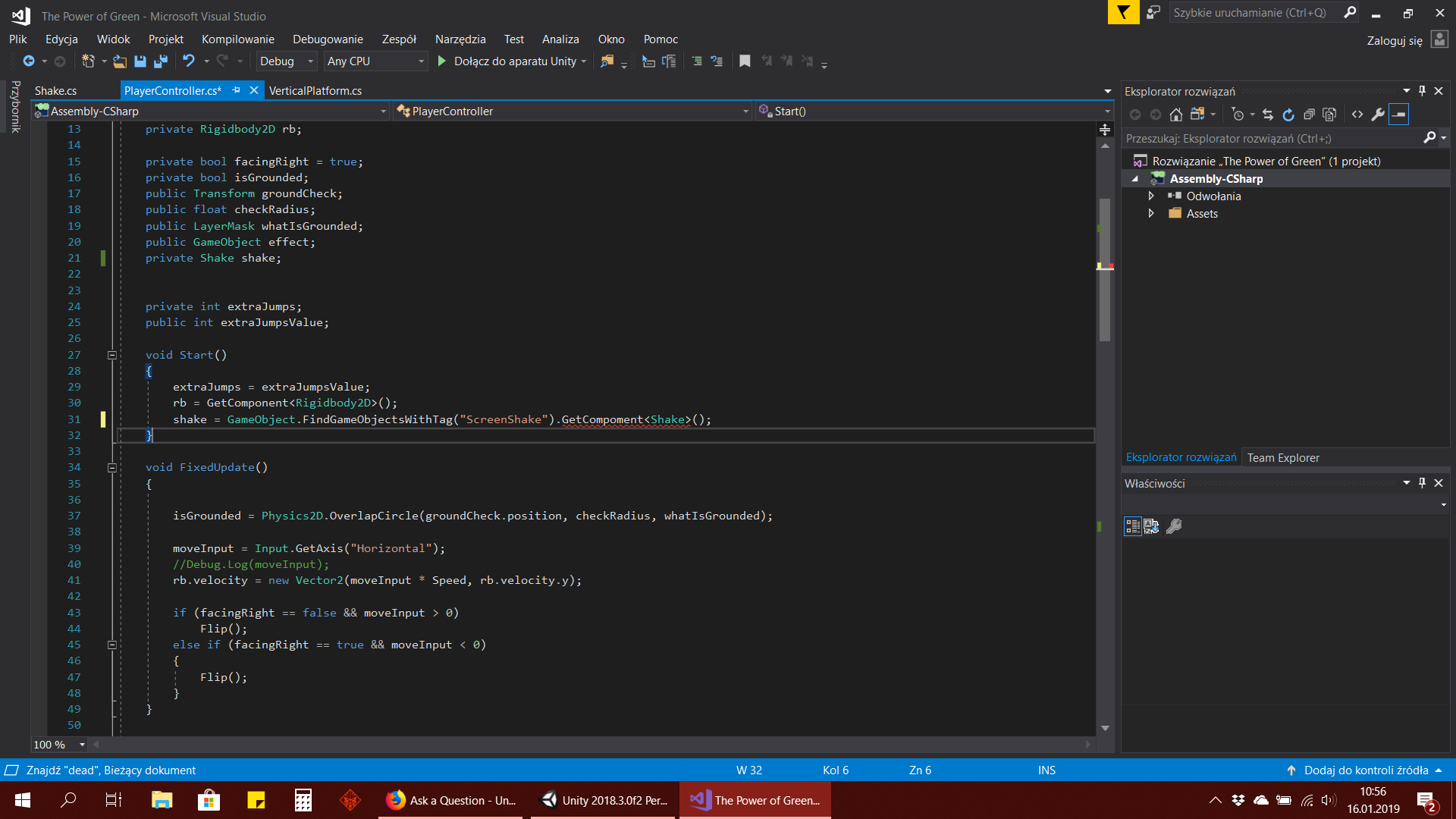Comment out the selected lines
Image resolution: width=1456 pixels, height=819 pixels.
697,61
